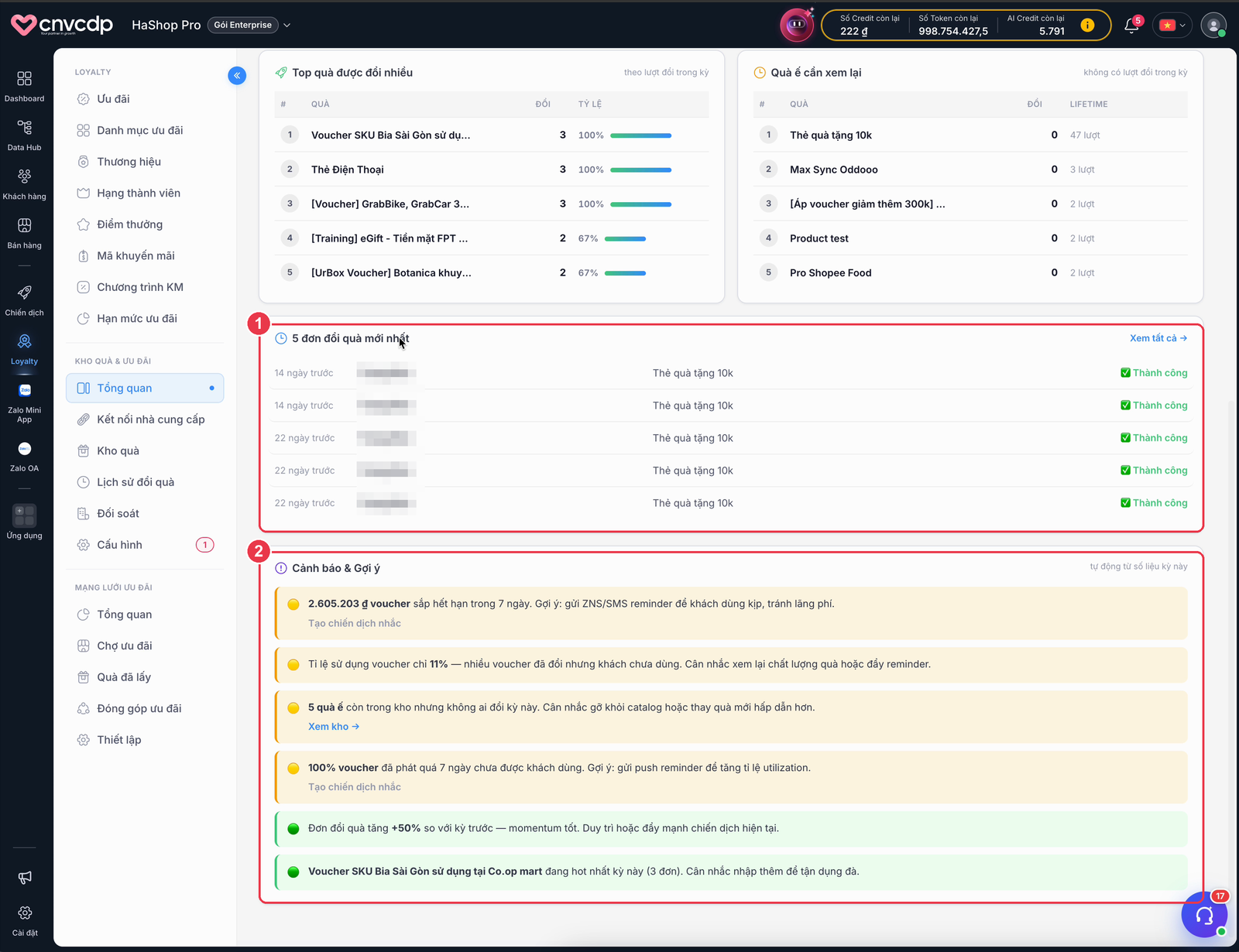Click the Max Sync Oddooo gift row

[970, 170]
